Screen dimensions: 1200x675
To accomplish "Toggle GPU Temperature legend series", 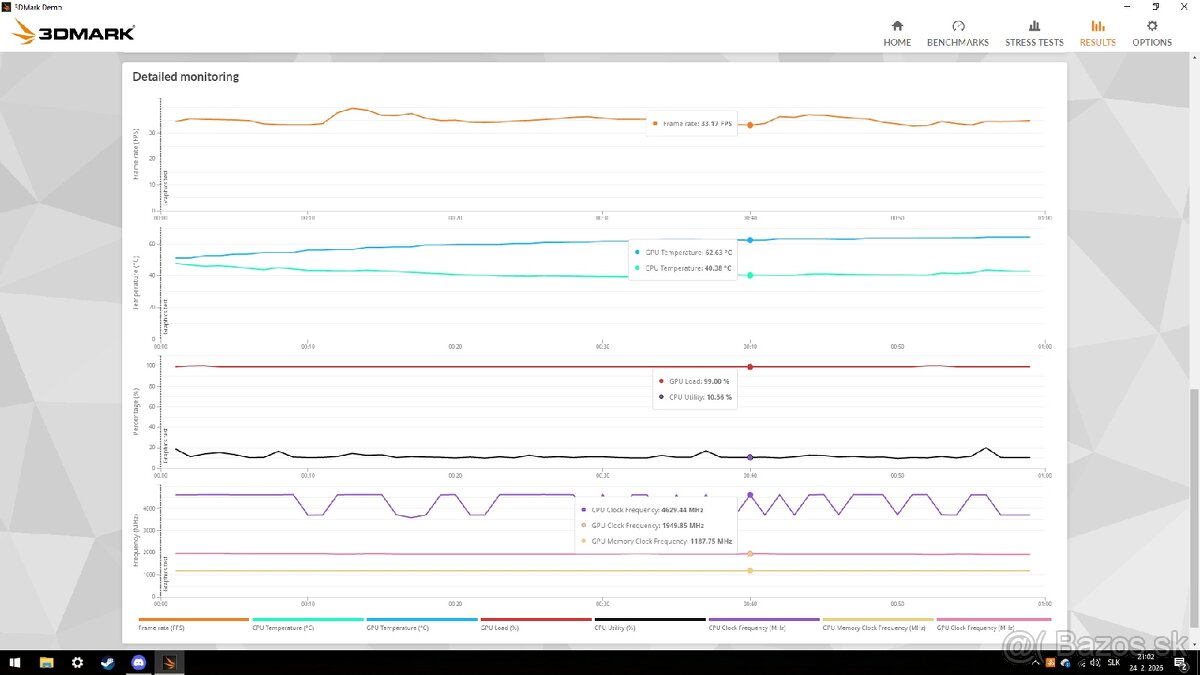I will click(x=421, y=627).
